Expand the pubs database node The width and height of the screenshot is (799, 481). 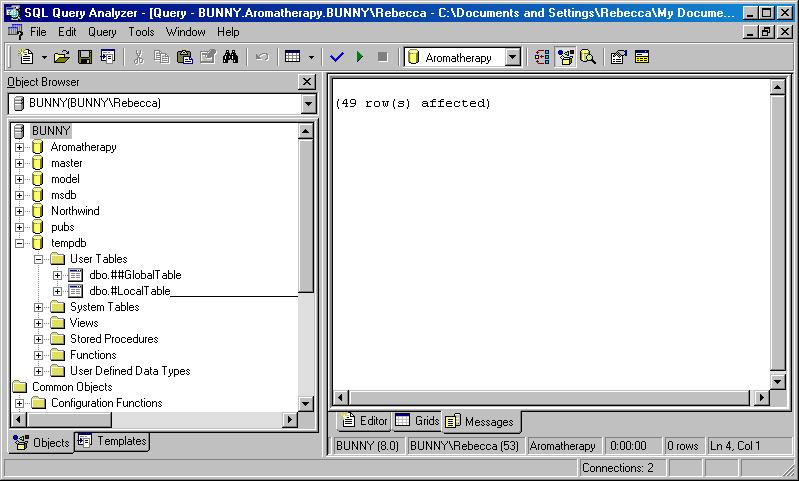point(19,227)
